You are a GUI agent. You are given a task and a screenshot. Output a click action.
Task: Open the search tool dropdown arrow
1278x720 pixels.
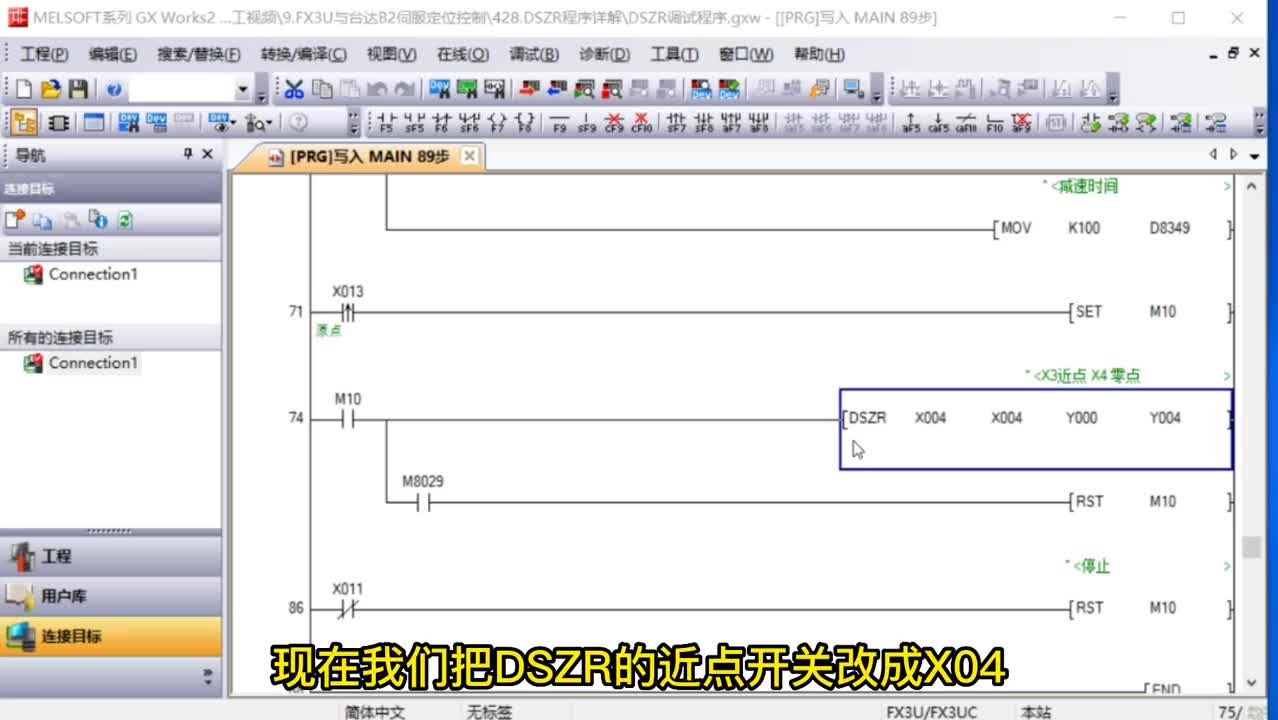click(x=270, y=124)
